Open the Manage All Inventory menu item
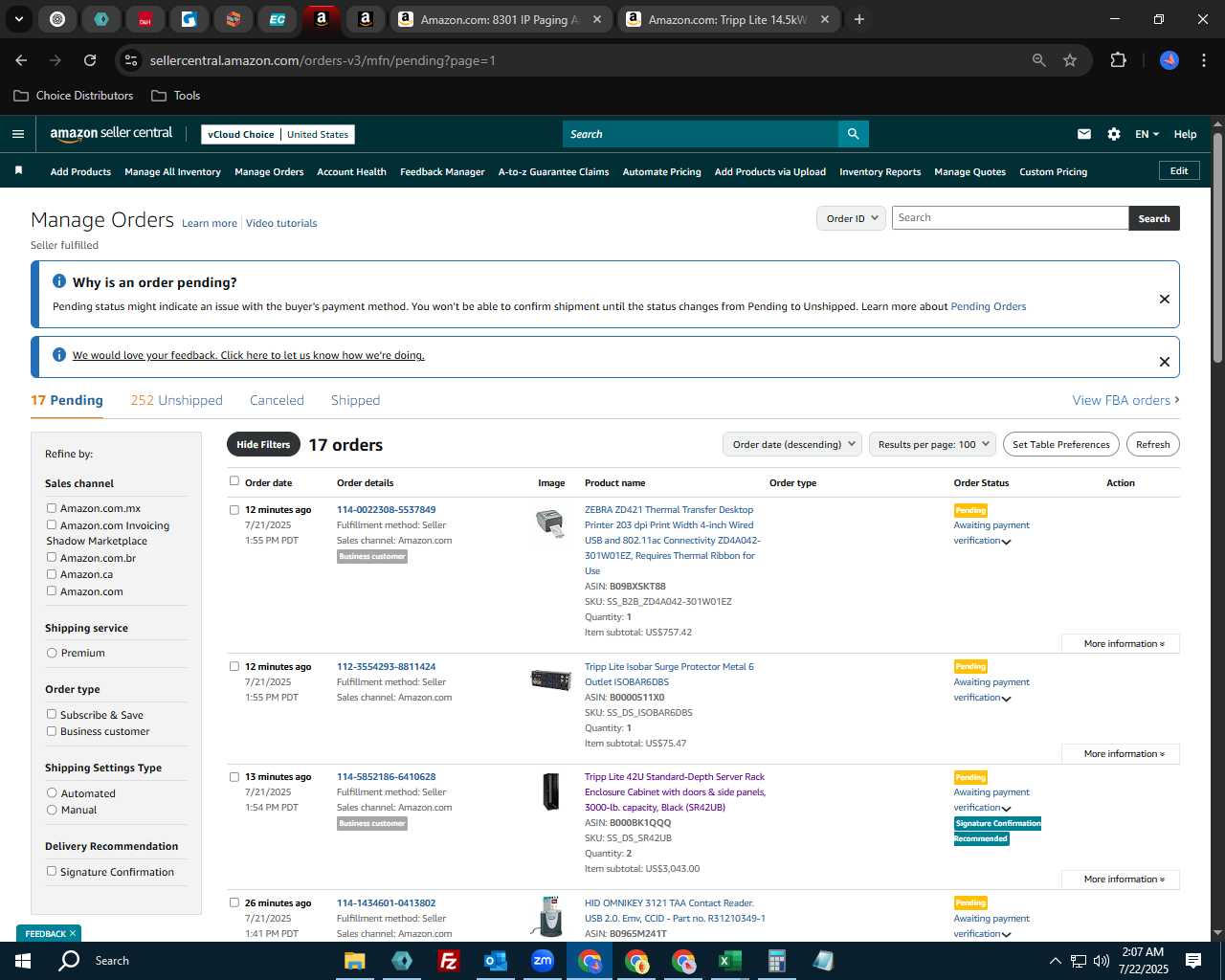This screenshot has width=1225, height=980. (x=172, y=171)
